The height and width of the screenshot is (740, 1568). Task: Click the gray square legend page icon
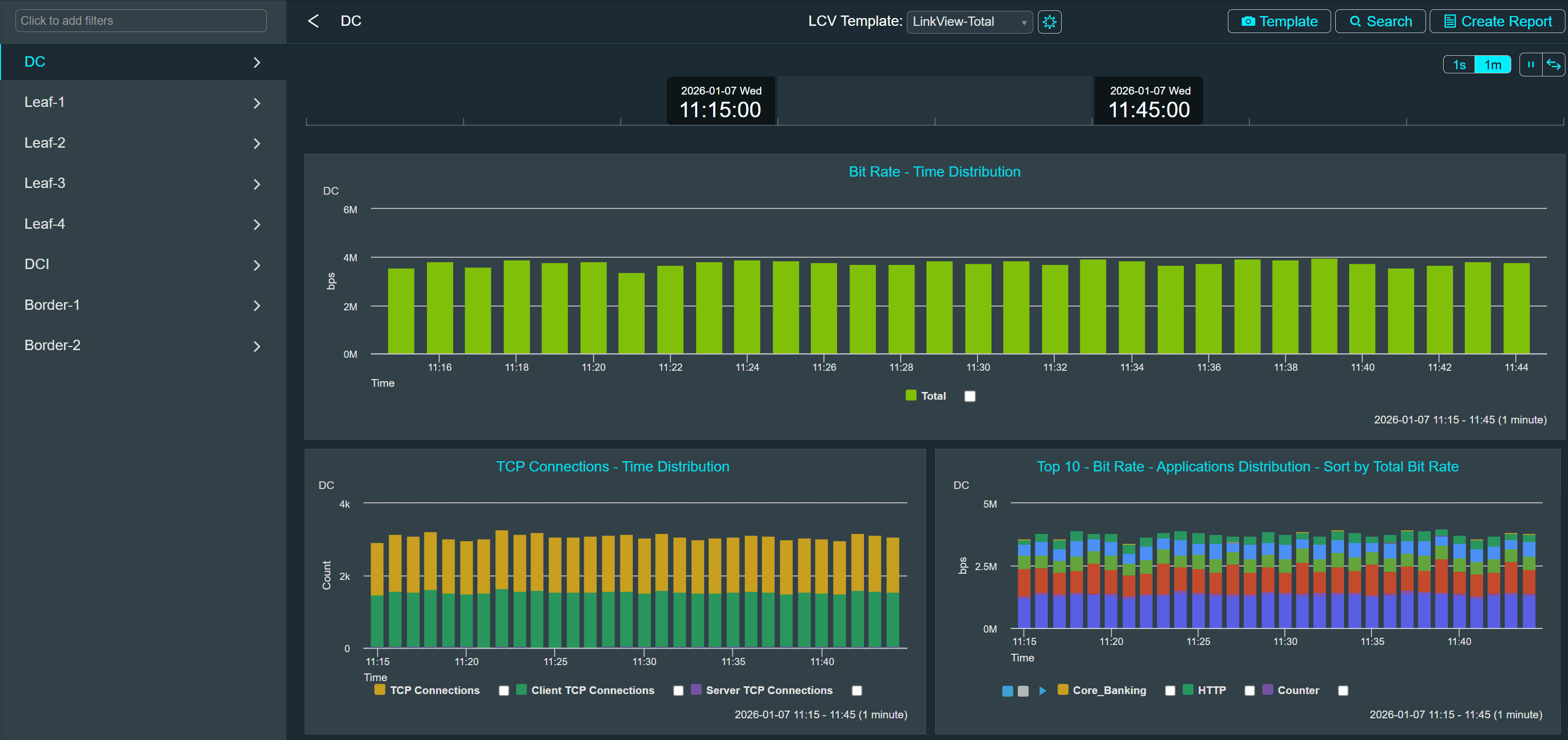[x=1023, y=690]
